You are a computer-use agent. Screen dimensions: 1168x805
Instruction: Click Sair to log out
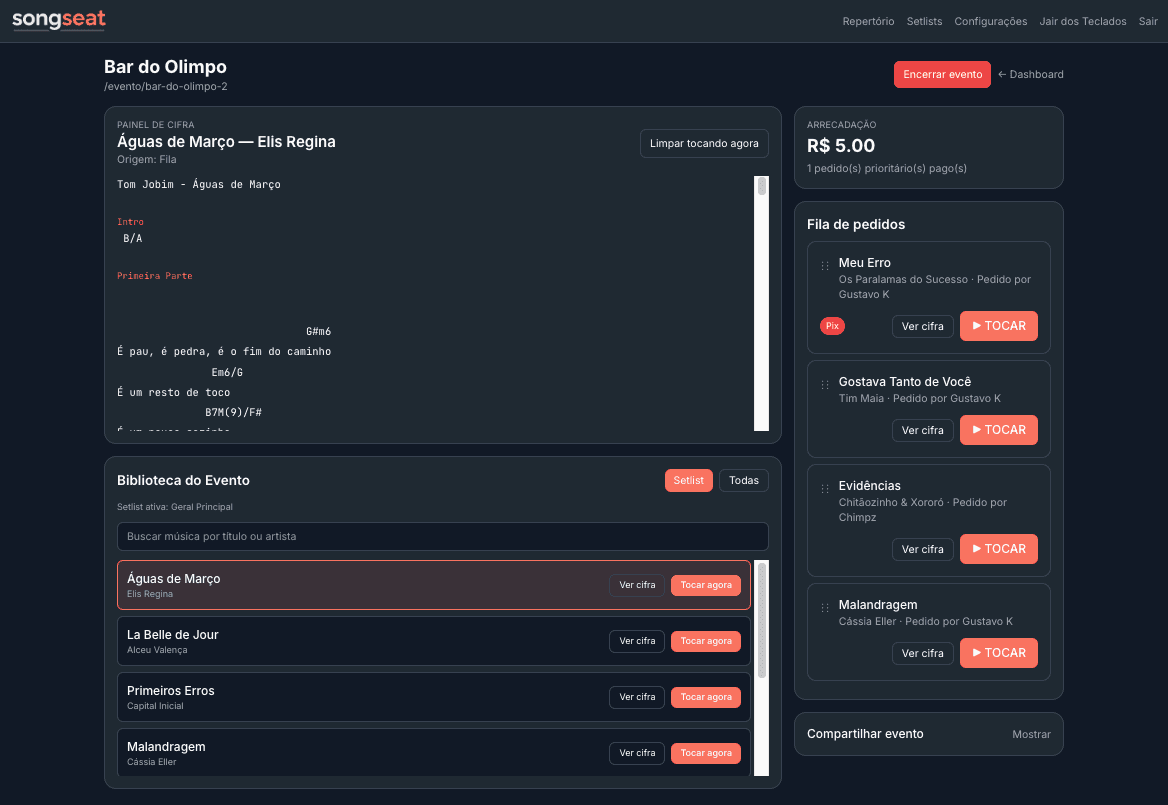(x=1148, y=22)
